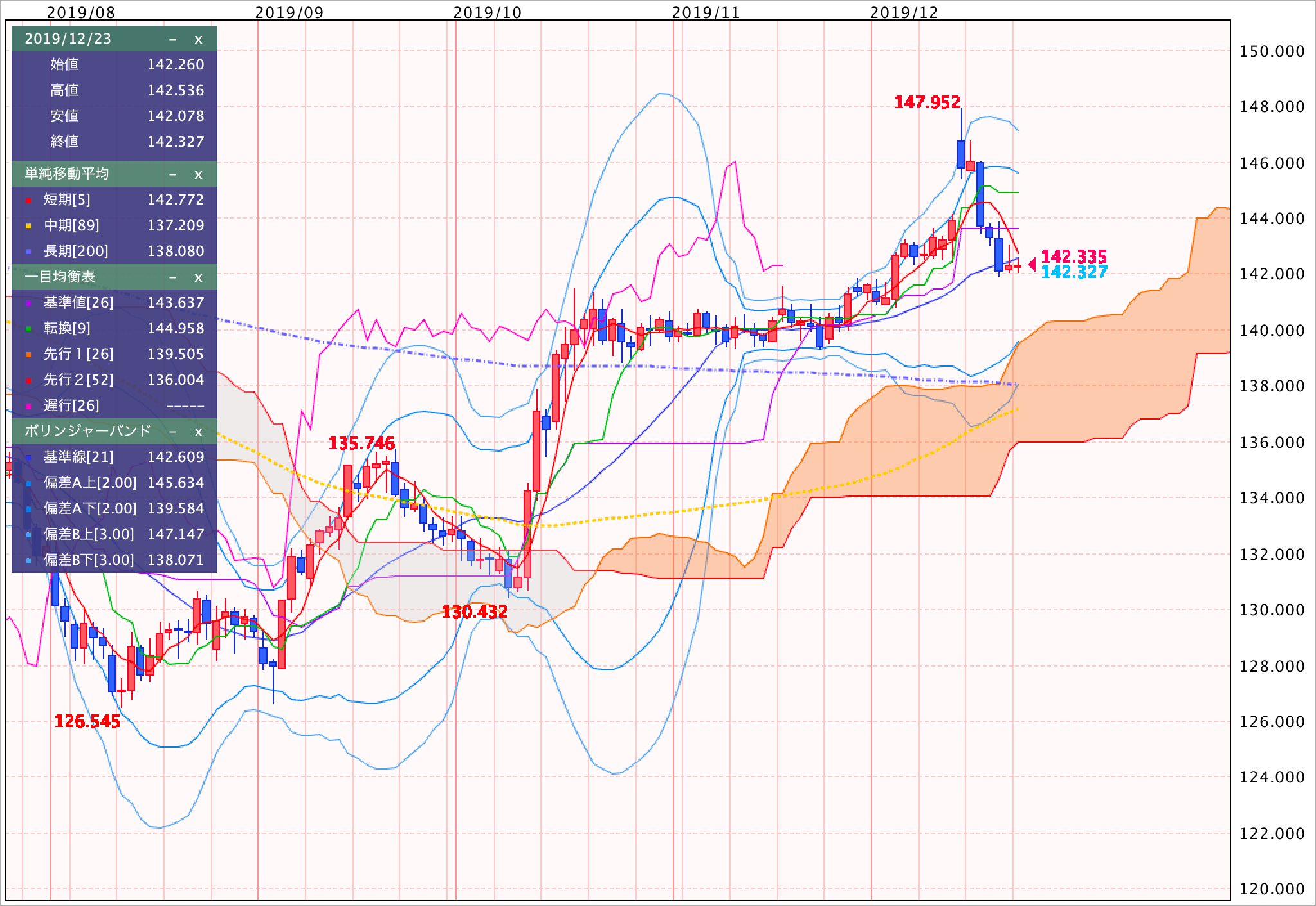Click the 短期[5] value 142.772
The image size is (1316, 906).
[x=176, y=200]
